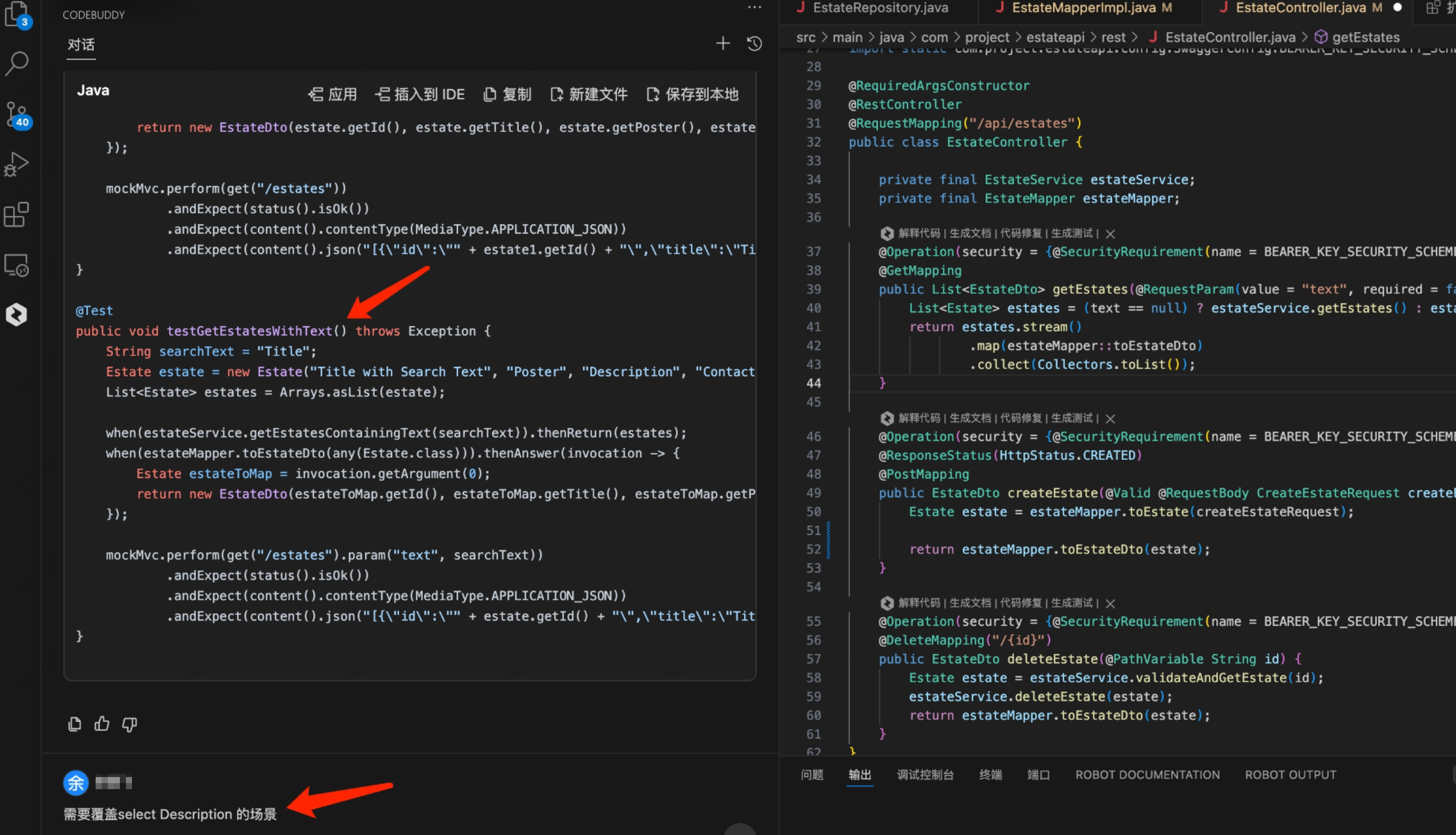Click 保存到本地 to save the code locally
This screenshot has height=835, width=1456.
pos(693,95)
